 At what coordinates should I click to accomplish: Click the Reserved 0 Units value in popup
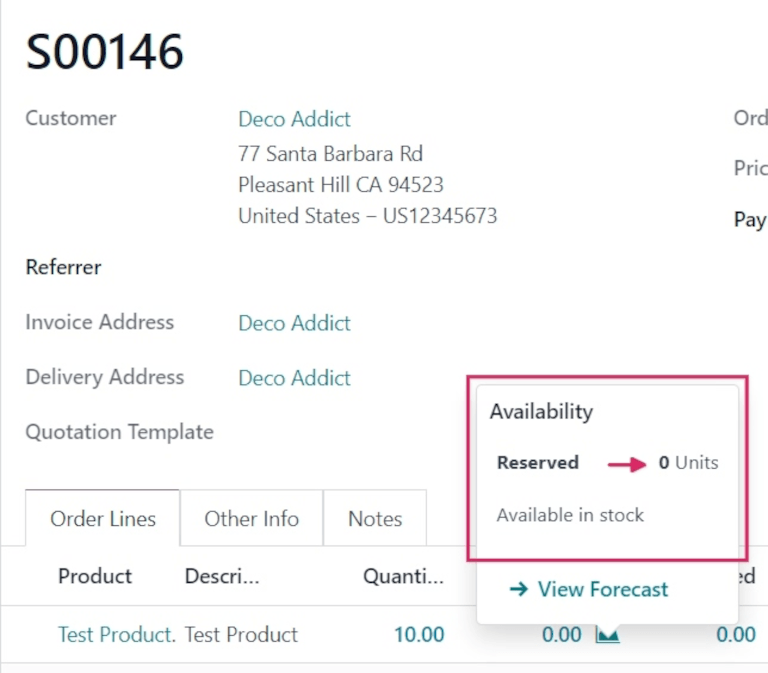688,463
